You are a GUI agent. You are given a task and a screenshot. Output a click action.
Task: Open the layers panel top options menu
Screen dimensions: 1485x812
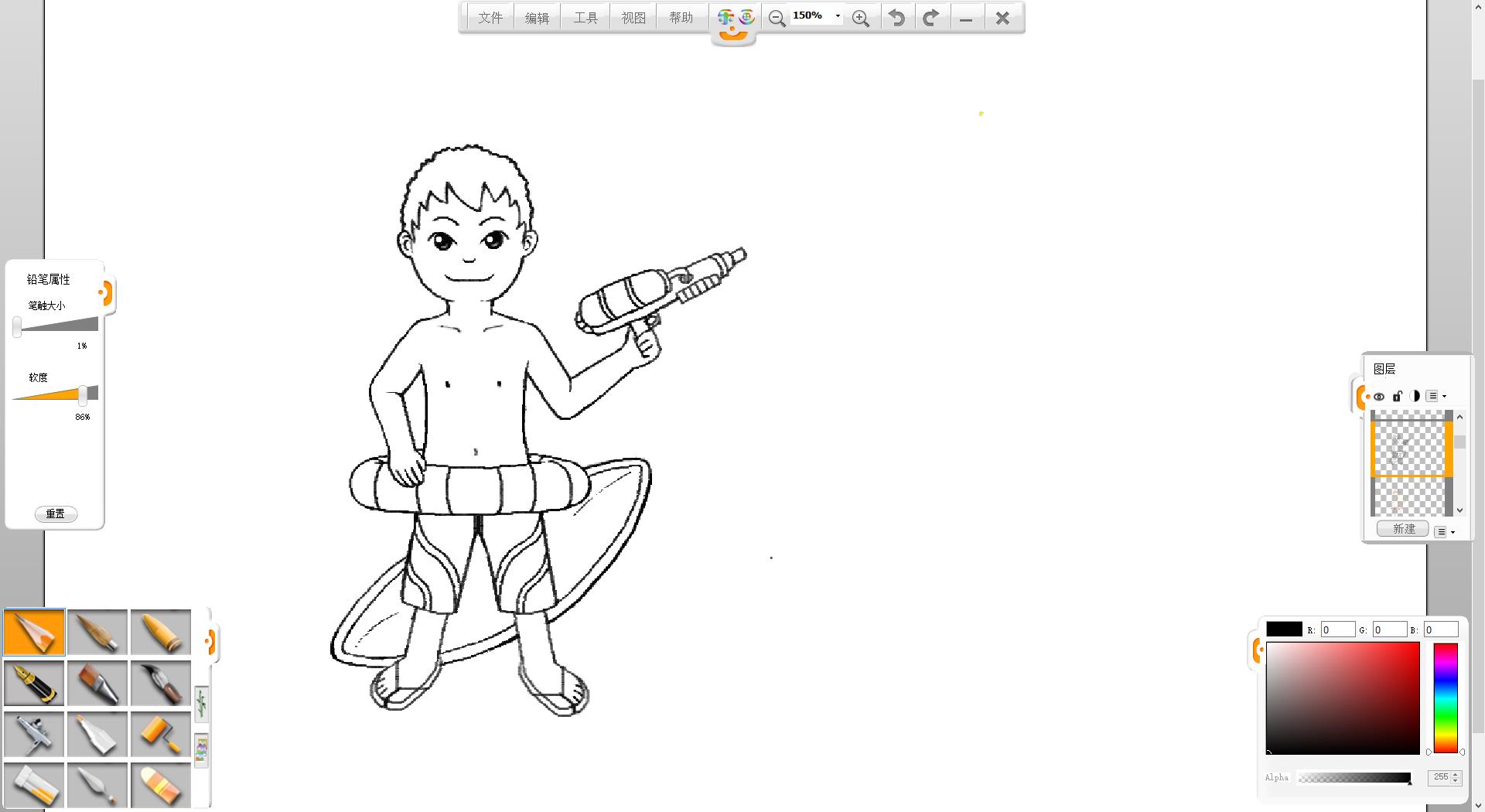(x=1435, y=397)
